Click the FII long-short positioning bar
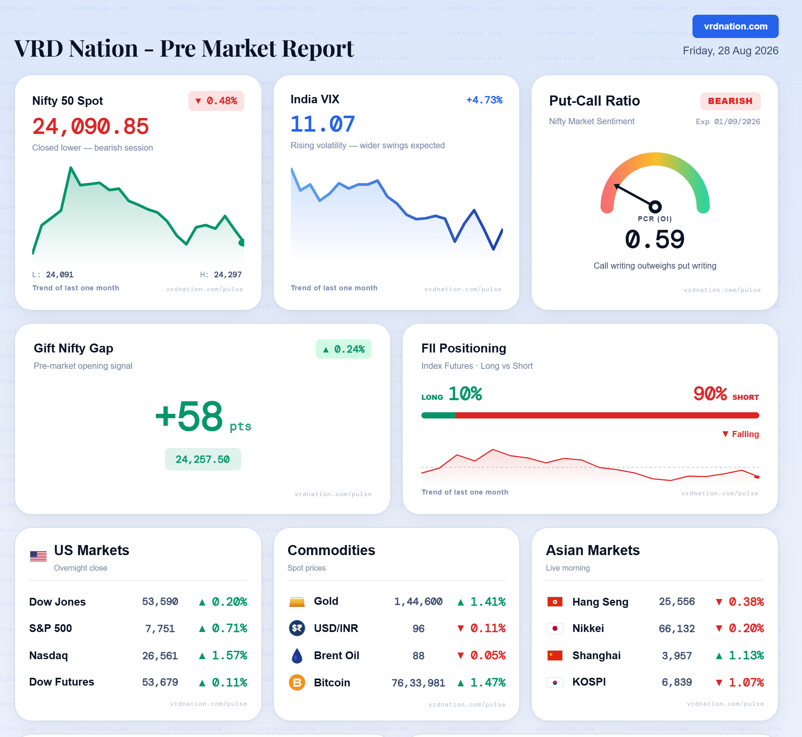The height and width of the screenshot is (737, 802). point(590,415)
